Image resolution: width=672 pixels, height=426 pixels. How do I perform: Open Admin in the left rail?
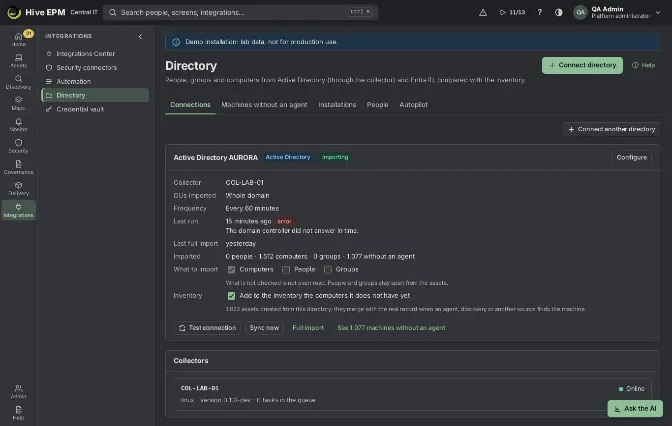(18, 391)
